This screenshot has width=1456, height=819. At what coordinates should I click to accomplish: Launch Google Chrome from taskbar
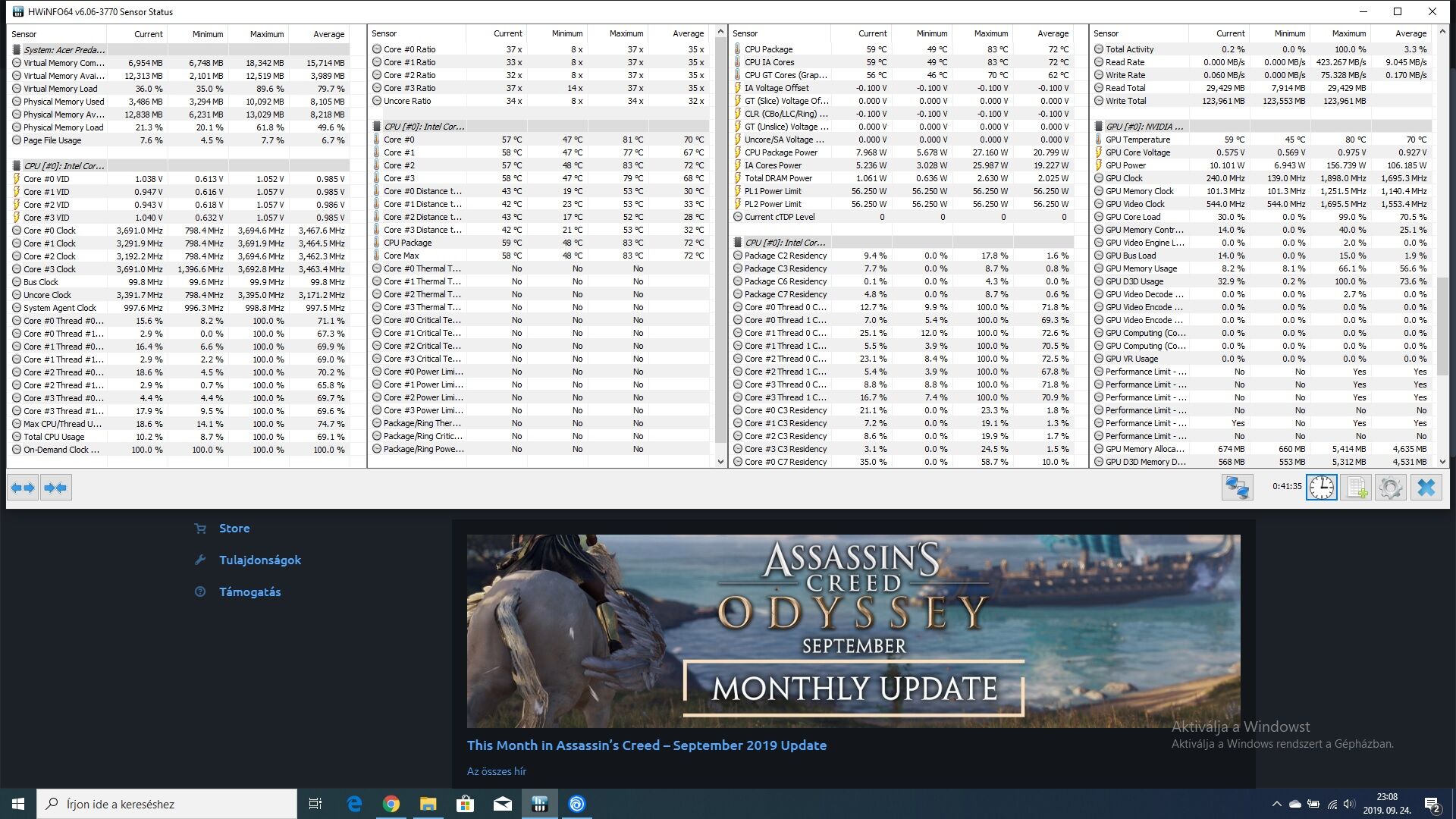pyautogui.click(x=391, y=804)
